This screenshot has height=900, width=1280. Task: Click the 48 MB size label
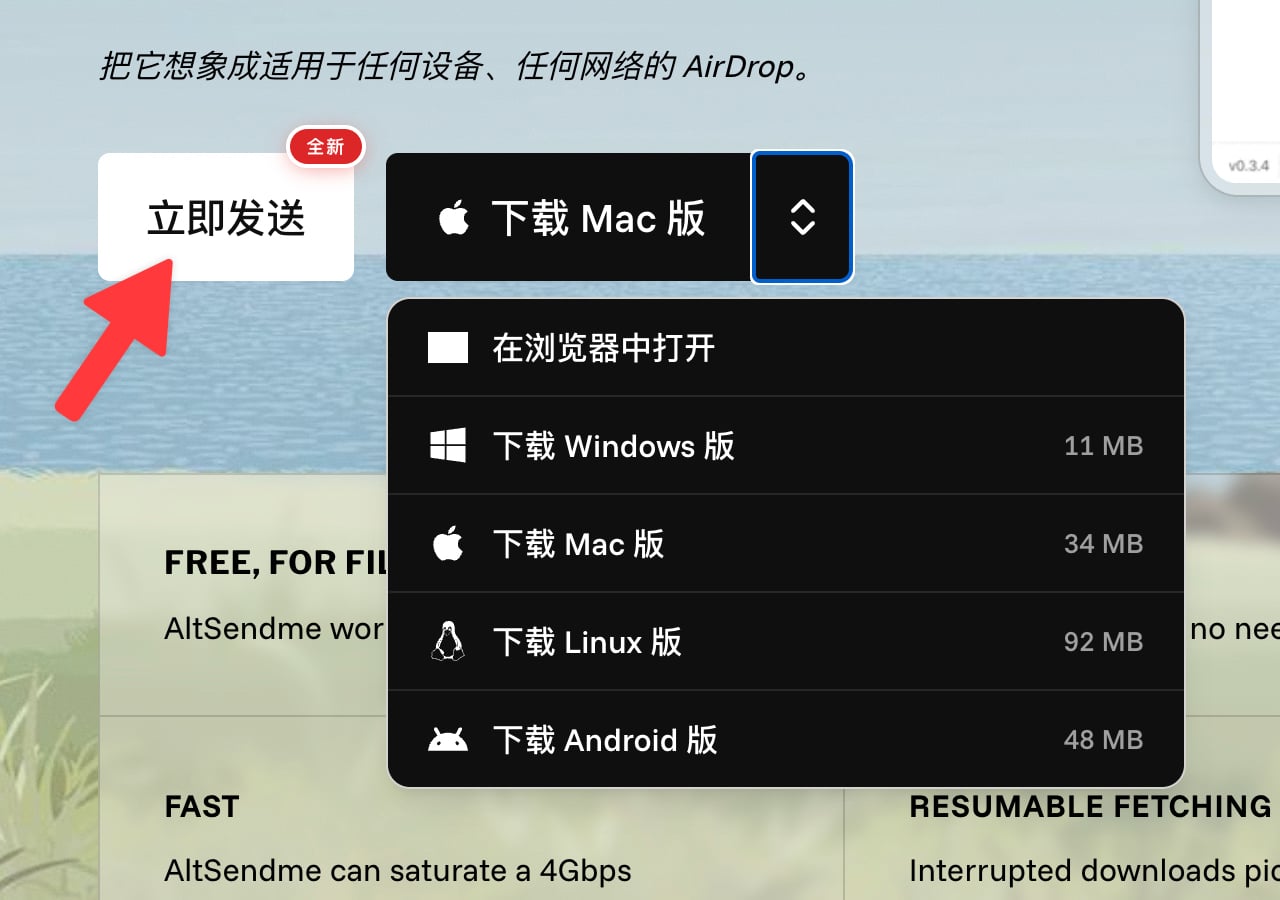coord(1103,740)
